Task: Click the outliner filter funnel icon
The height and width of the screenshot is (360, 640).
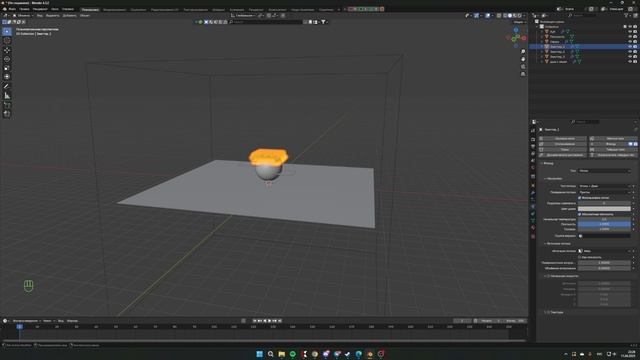Action: pos(626,16)
